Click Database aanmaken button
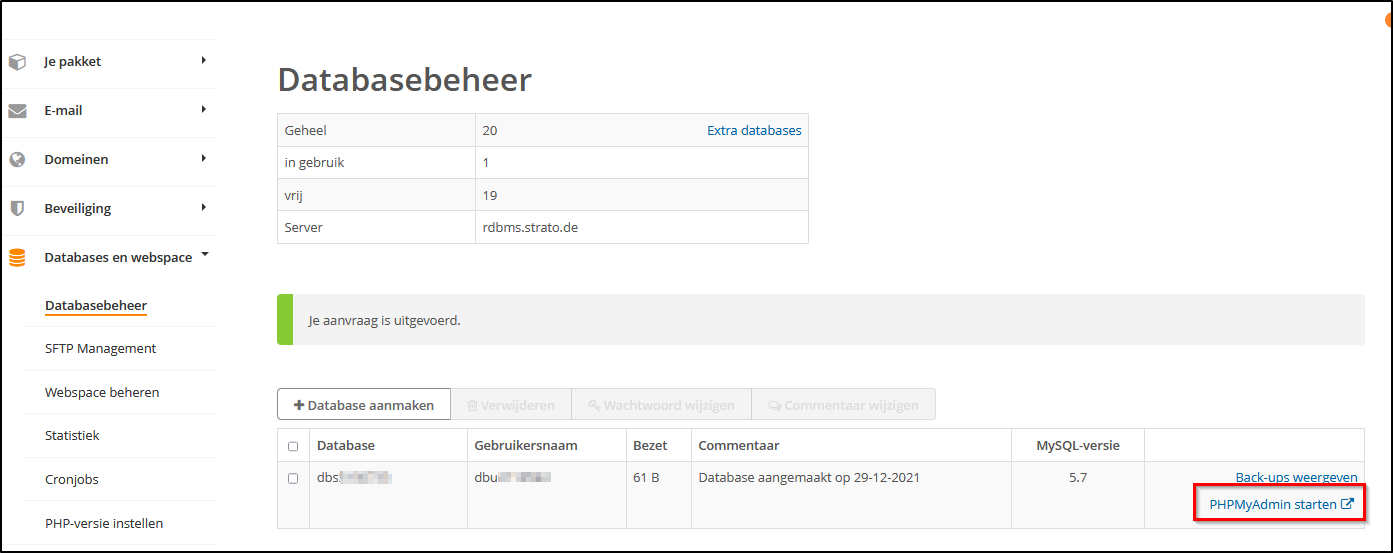The image size is (1393, 553). [364, 405]
